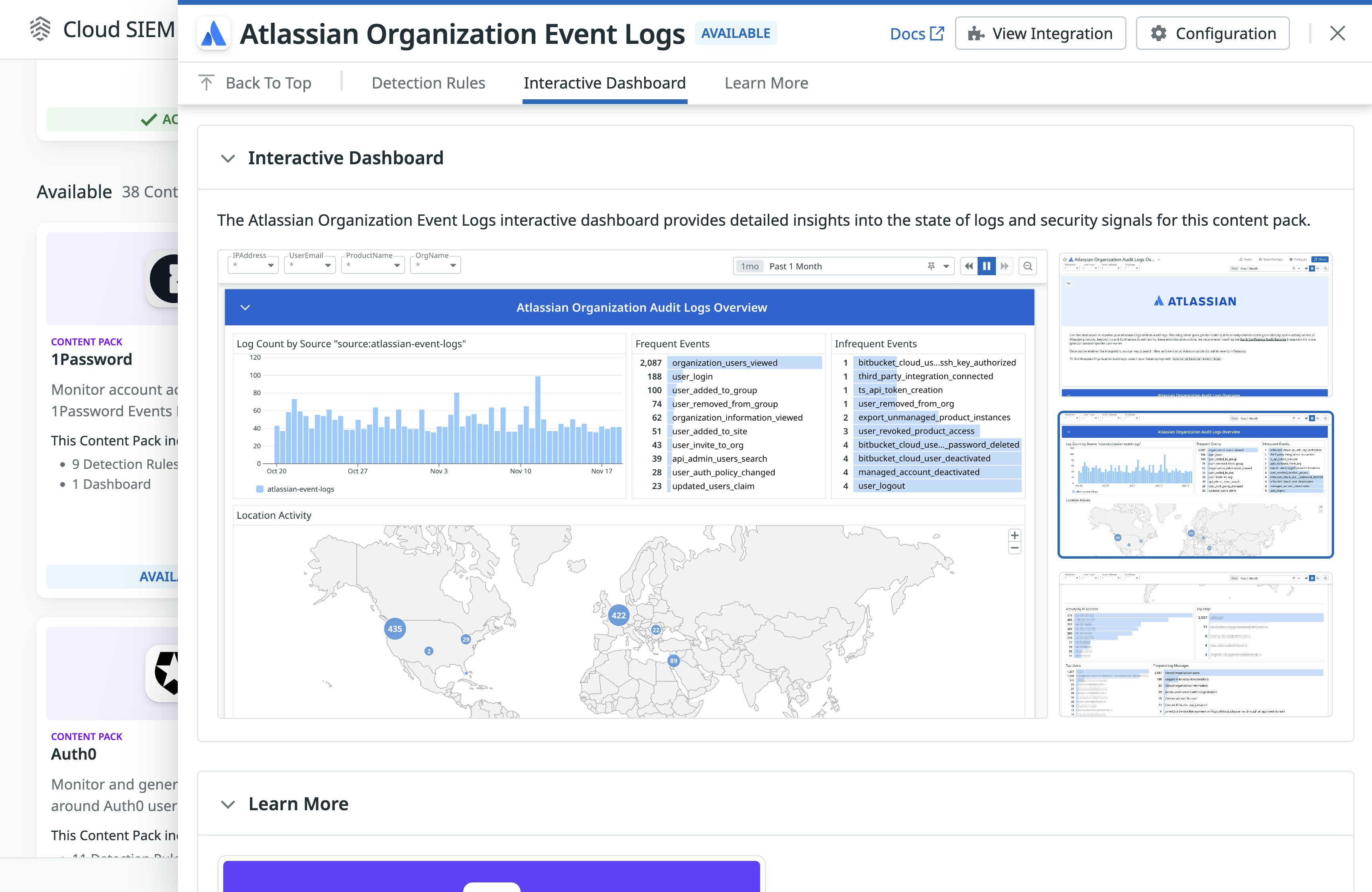Click the atlassian-event-logs legend color swatch
The width and height of the screenshot is (1372, 892).
pyautogui.click(x=259, y=488)
